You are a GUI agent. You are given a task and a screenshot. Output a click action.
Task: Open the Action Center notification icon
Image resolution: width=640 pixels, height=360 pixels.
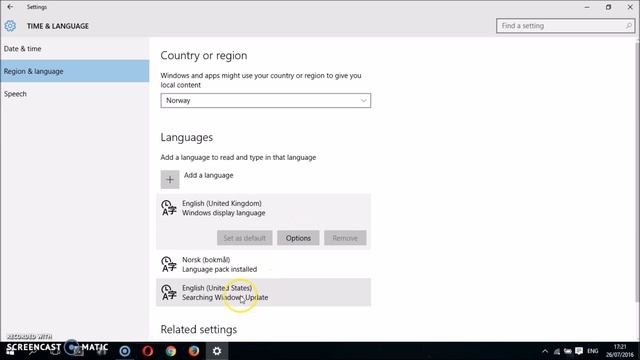tap(579, 351)
